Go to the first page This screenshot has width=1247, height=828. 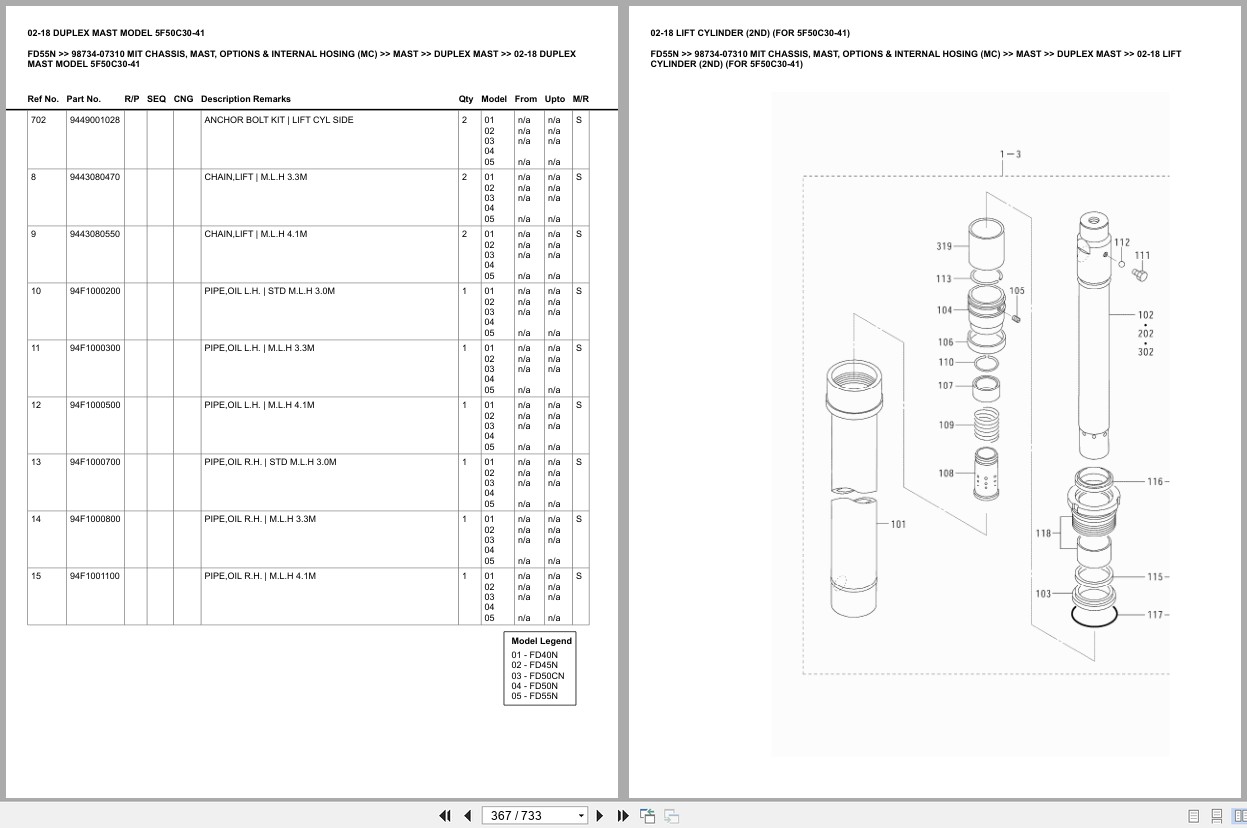click(445, 816)
